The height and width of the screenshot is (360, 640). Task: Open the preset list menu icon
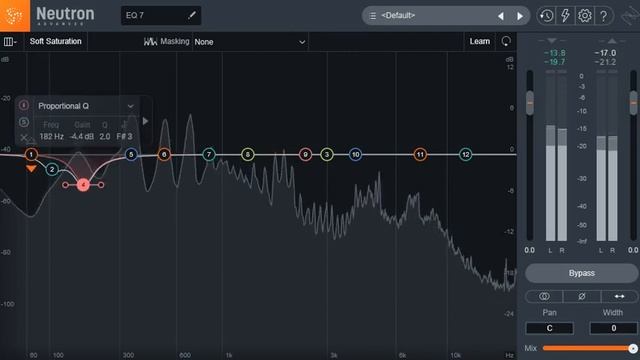pyautogui.click(x=373, y=16)
